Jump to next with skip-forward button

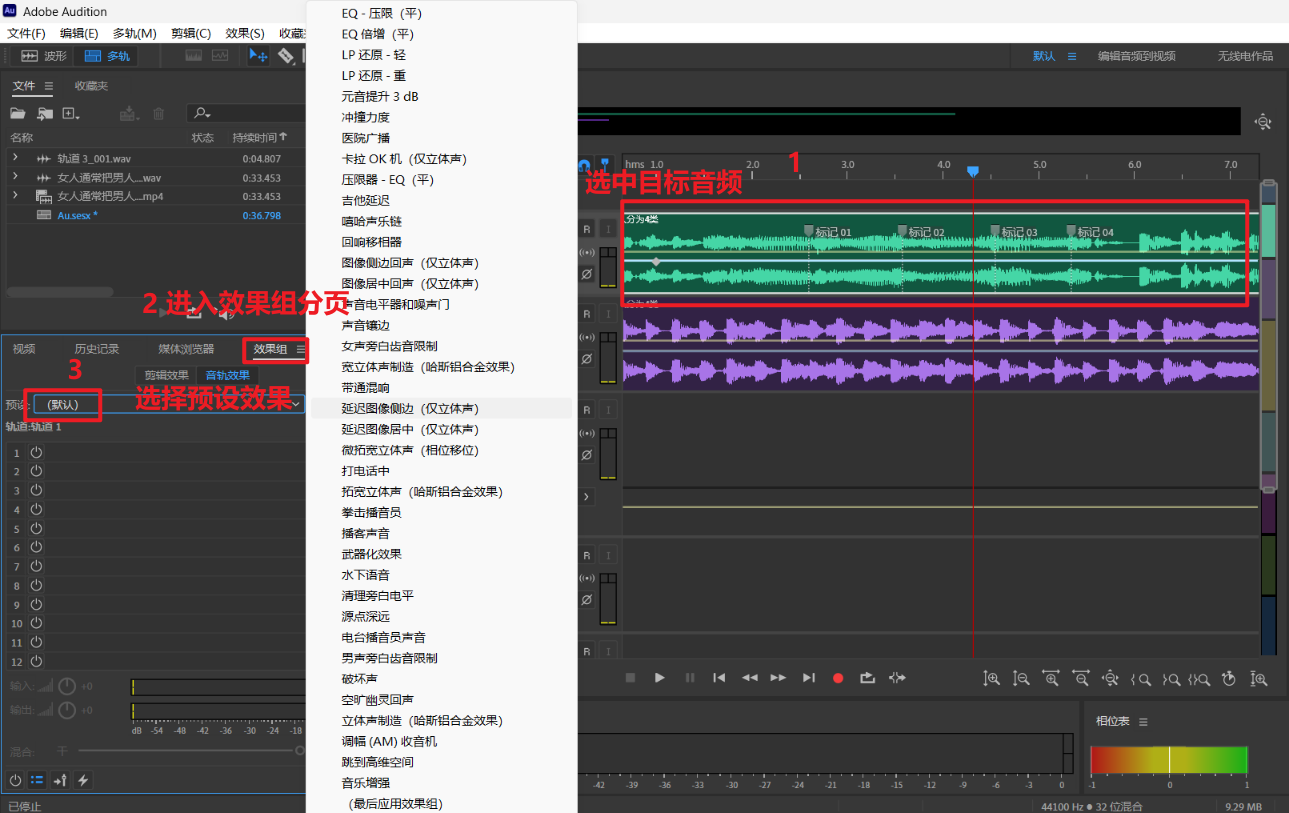(809, 678)
